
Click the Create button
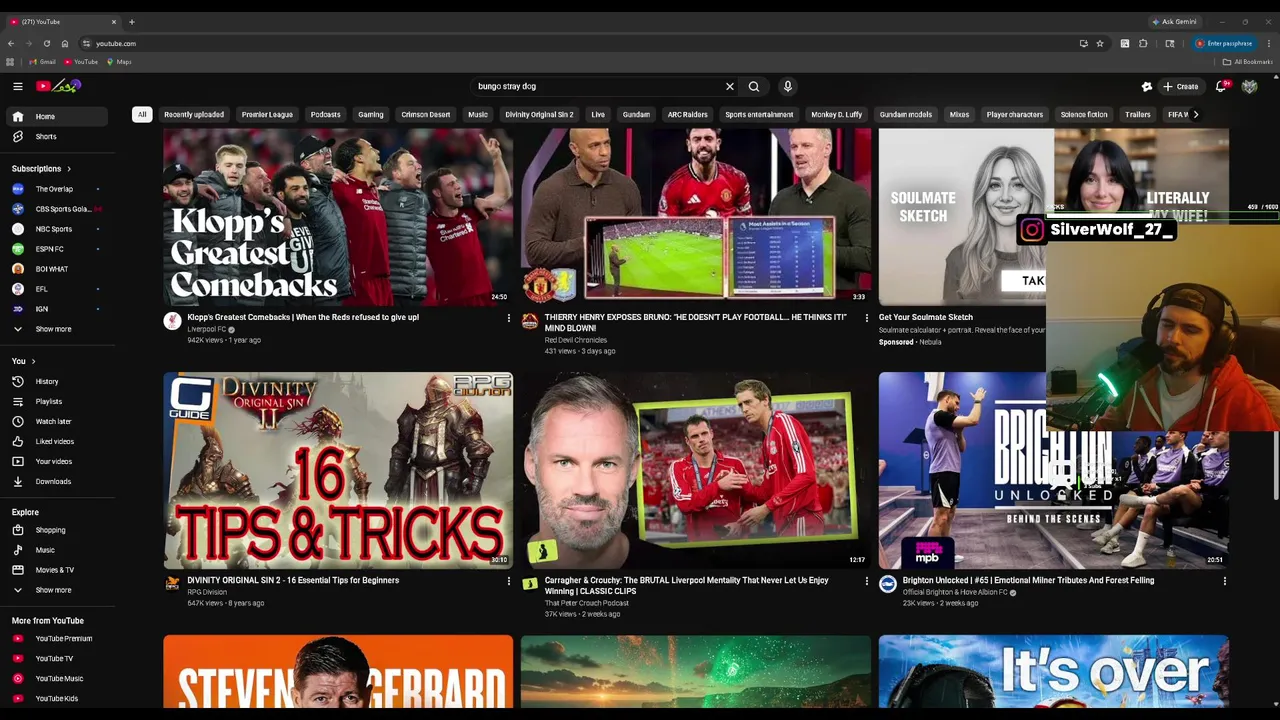(x=1181, y=87)
